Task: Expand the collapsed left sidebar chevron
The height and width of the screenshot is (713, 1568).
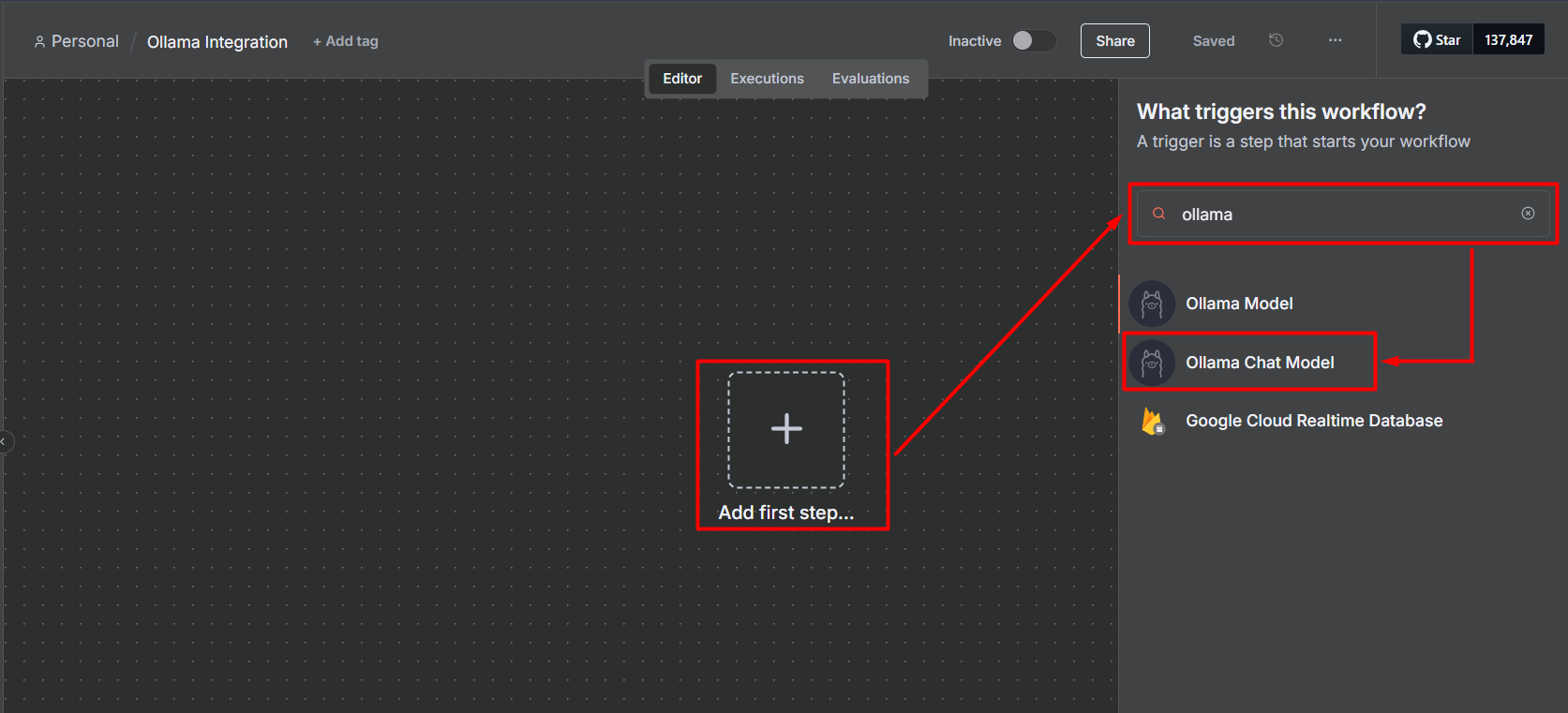Action: tap(3, 441)
